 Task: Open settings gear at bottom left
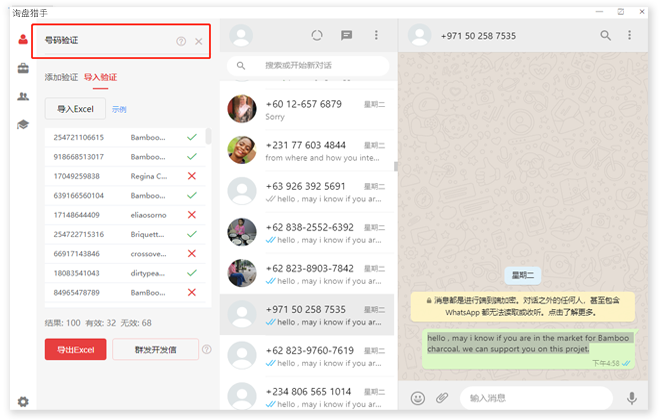(x=22, y=401)
